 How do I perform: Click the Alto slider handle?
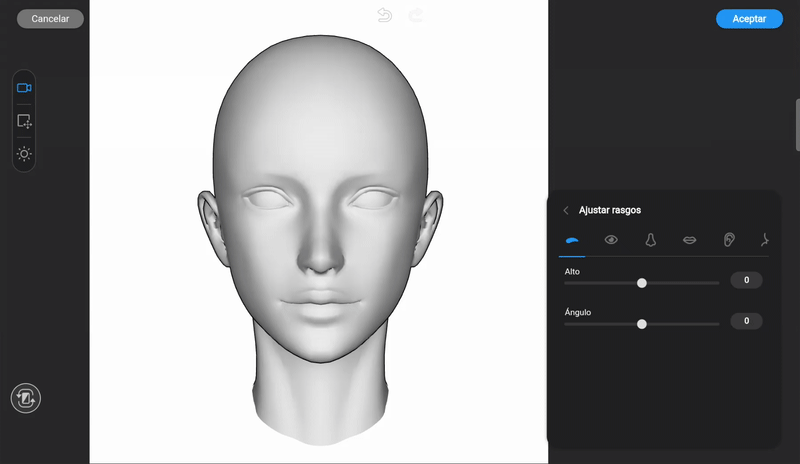[642, 283]
